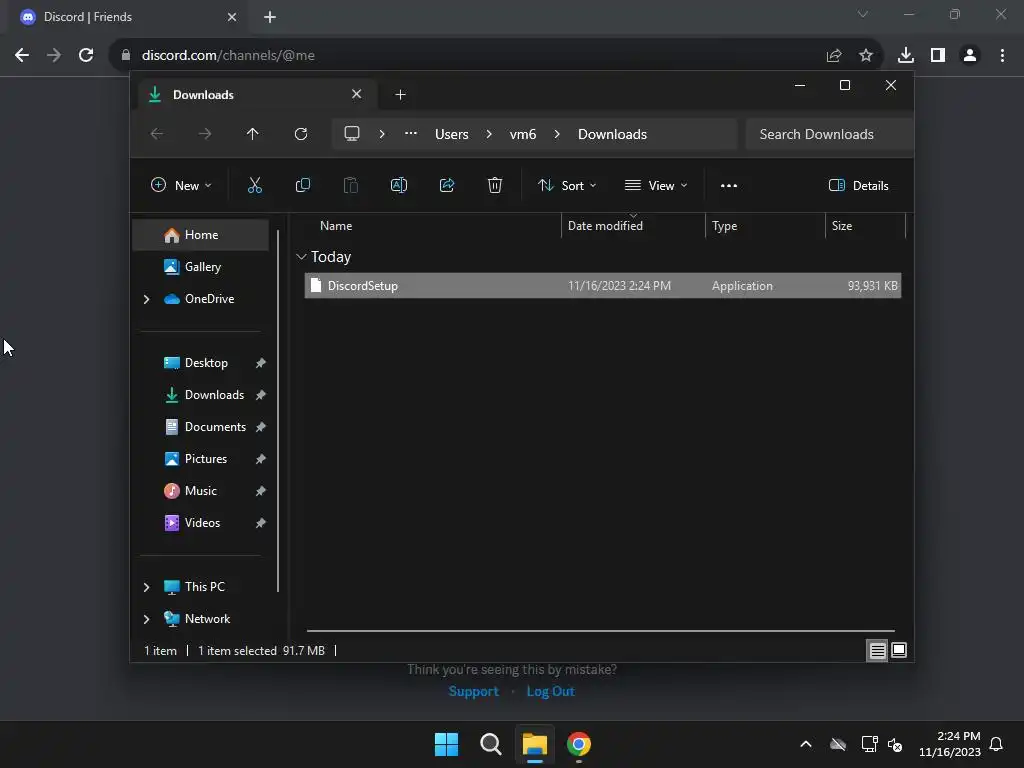Image resolution: width=1024 pixels, height=768 pixels.
Task: Open the Windows Start menu
Action: [x=447, y=744]
